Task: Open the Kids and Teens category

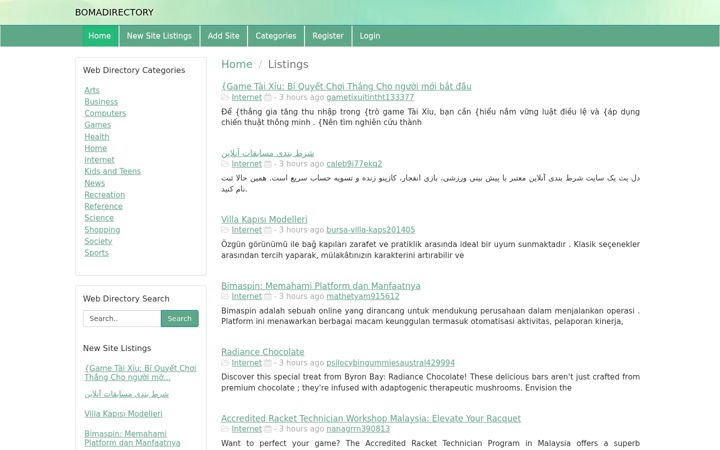Action: pos(112,171)
